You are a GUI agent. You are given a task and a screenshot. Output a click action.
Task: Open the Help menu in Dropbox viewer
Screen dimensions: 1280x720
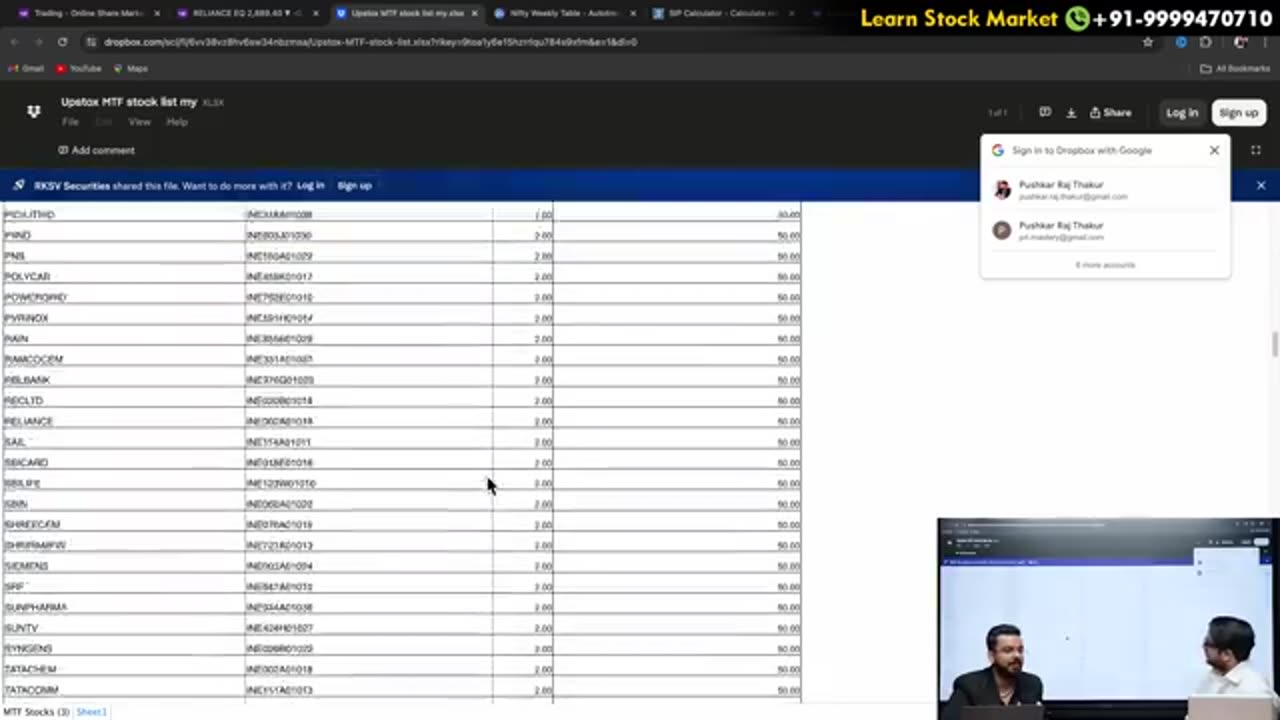tap(177, 122)
